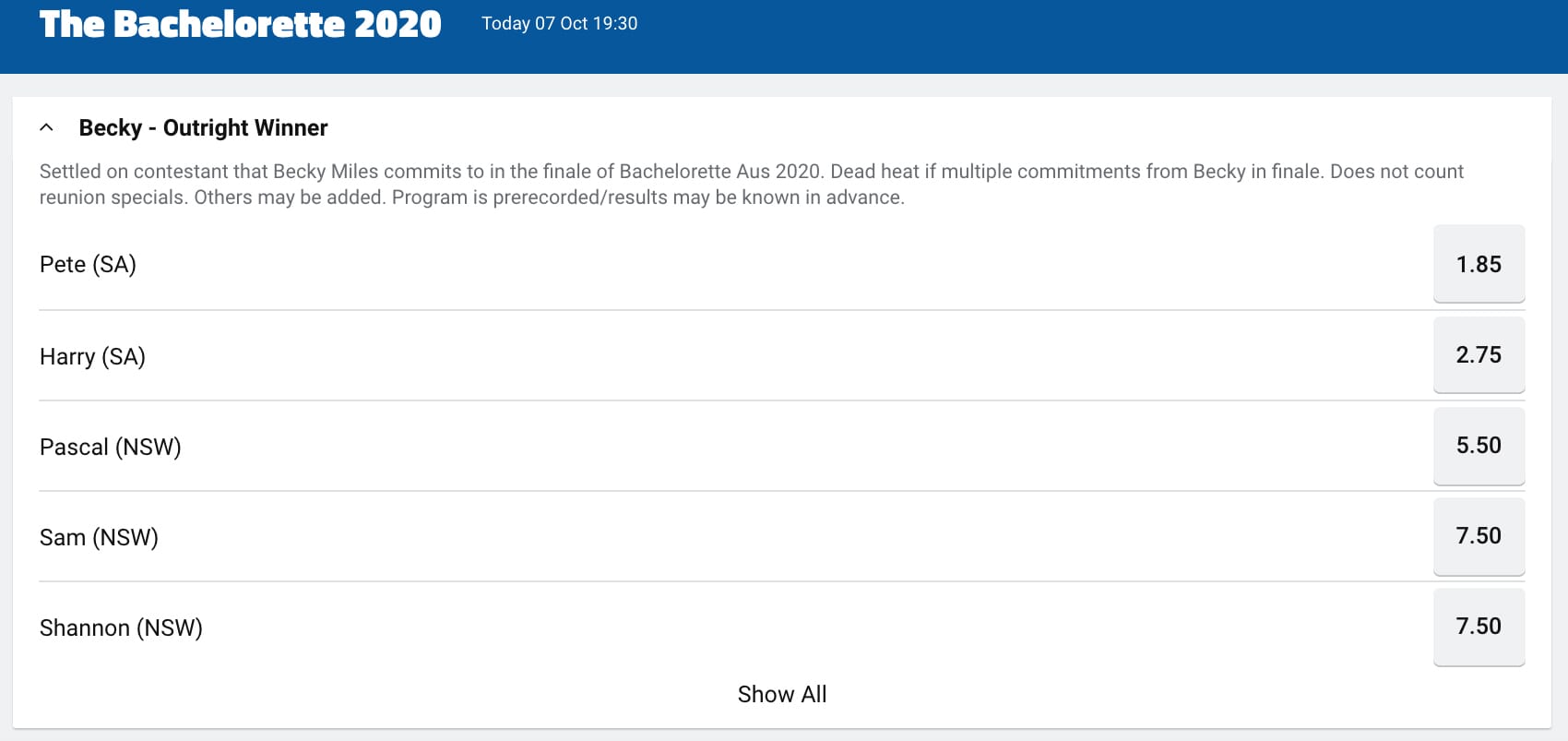The width and height of the screenshot is (1568, 741).
Task: Select Pascal (NSW) odds of 5.50
Action: 1479,445
